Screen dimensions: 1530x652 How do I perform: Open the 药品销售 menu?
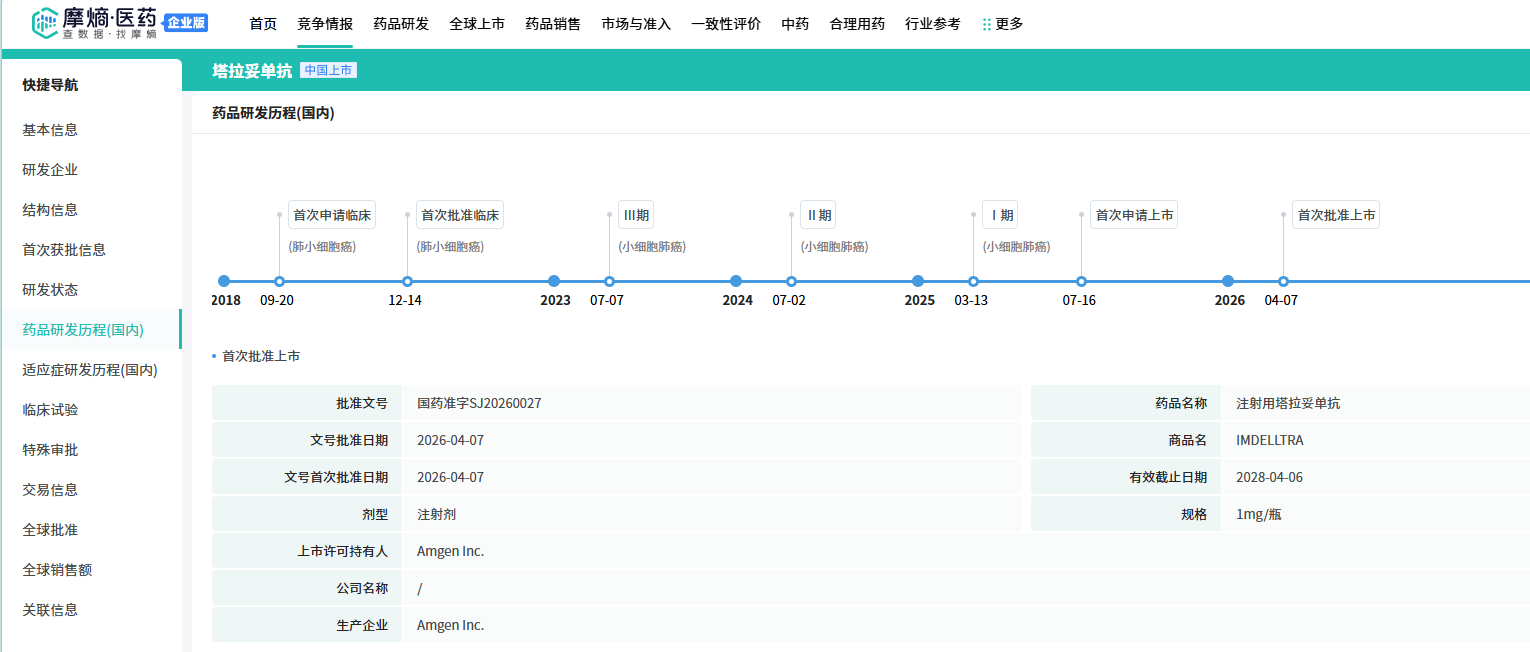pos(553,24)
